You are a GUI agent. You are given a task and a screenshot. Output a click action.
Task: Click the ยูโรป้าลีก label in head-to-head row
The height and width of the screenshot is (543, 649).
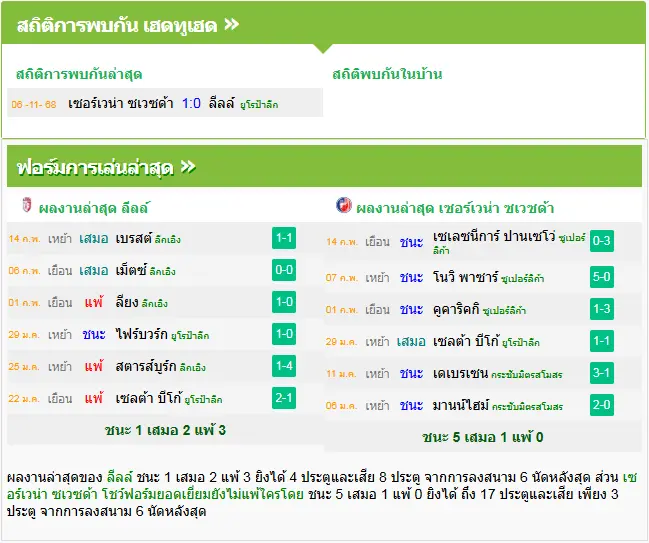(259, 105)
